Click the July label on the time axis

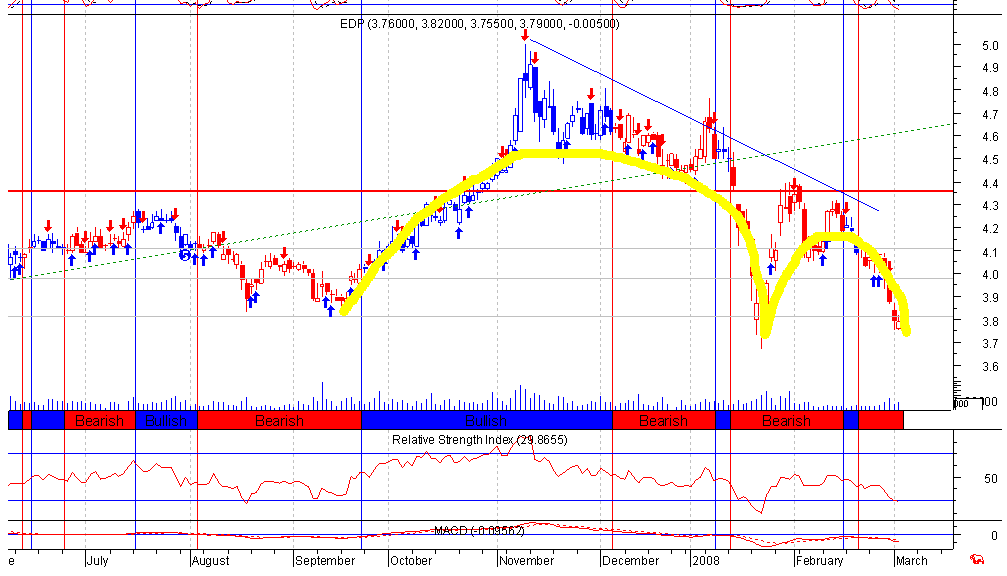pos(97,561)
